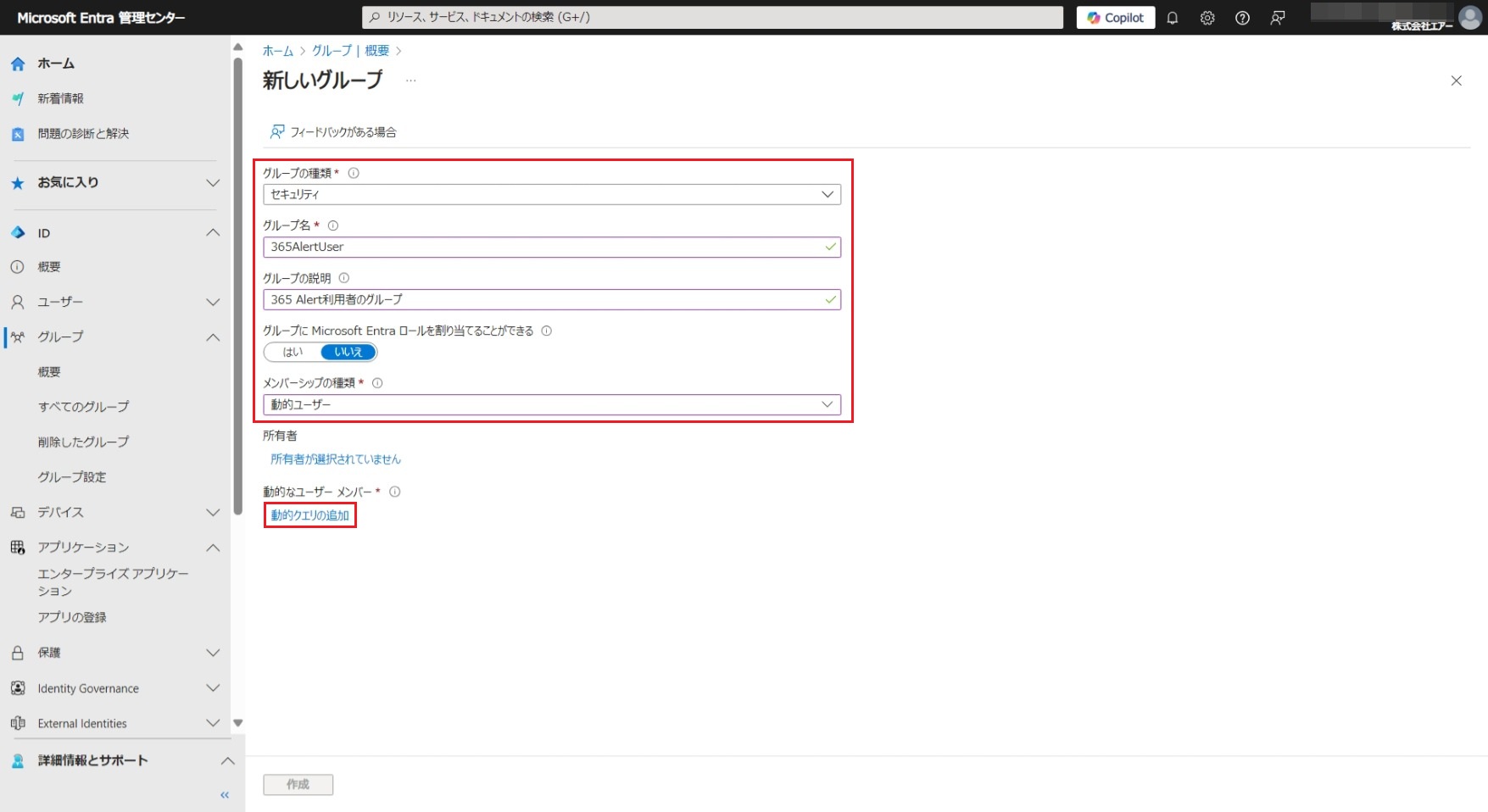Open the notifications bell icon
Screen dimensions: 1488x812
coord(1173,18)
